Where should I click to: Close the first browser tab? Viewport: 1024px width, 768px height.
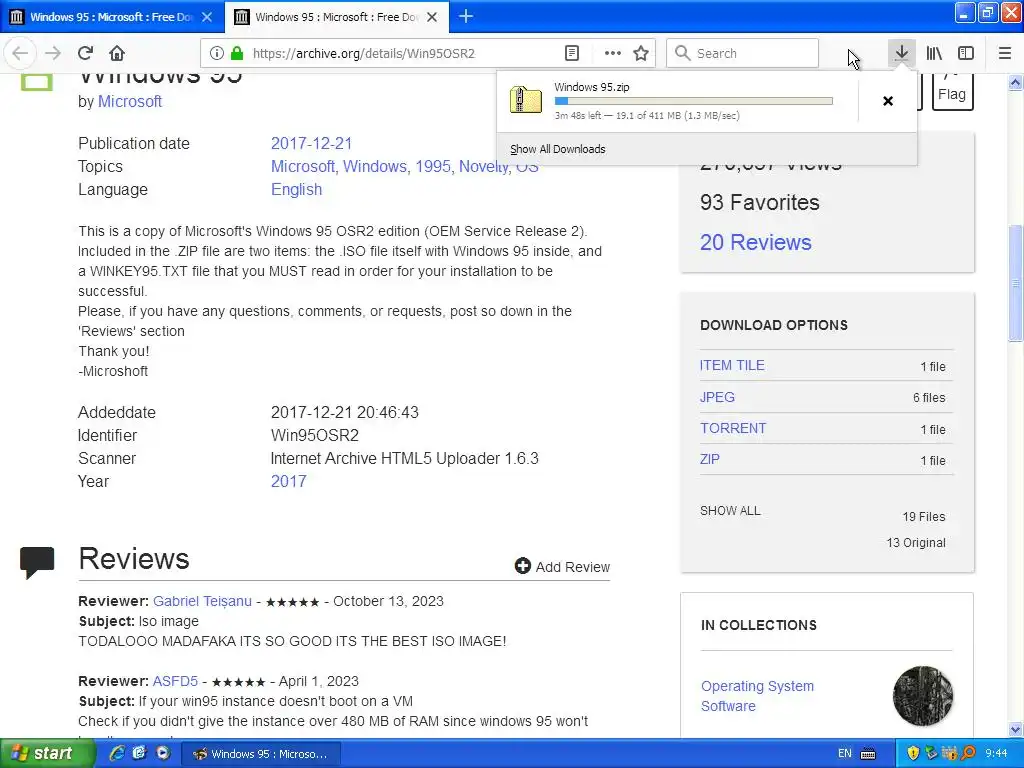(207, 17)
